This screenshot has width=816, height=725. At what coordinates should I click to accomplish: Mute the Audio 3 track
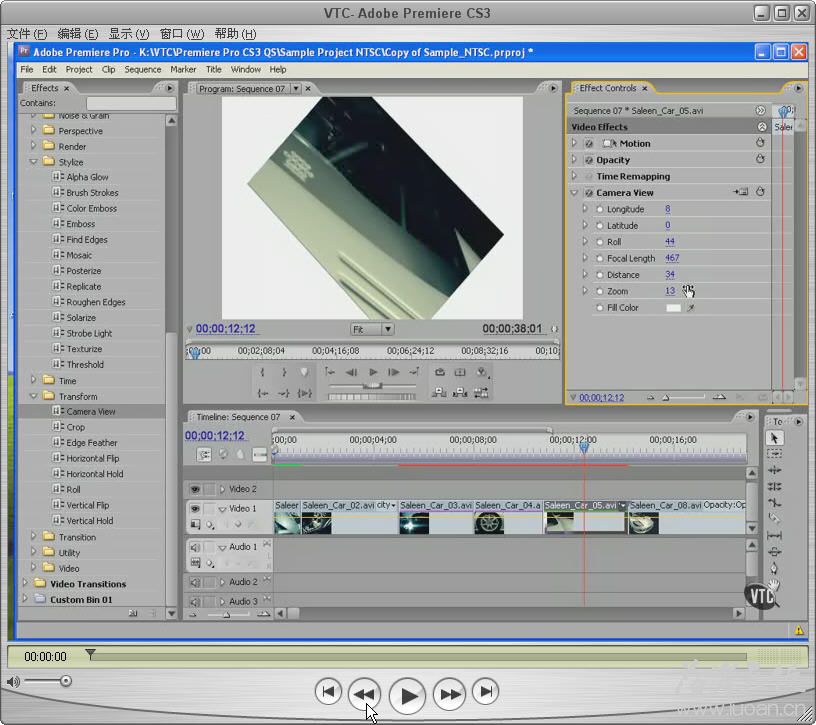tap(195, 601)
